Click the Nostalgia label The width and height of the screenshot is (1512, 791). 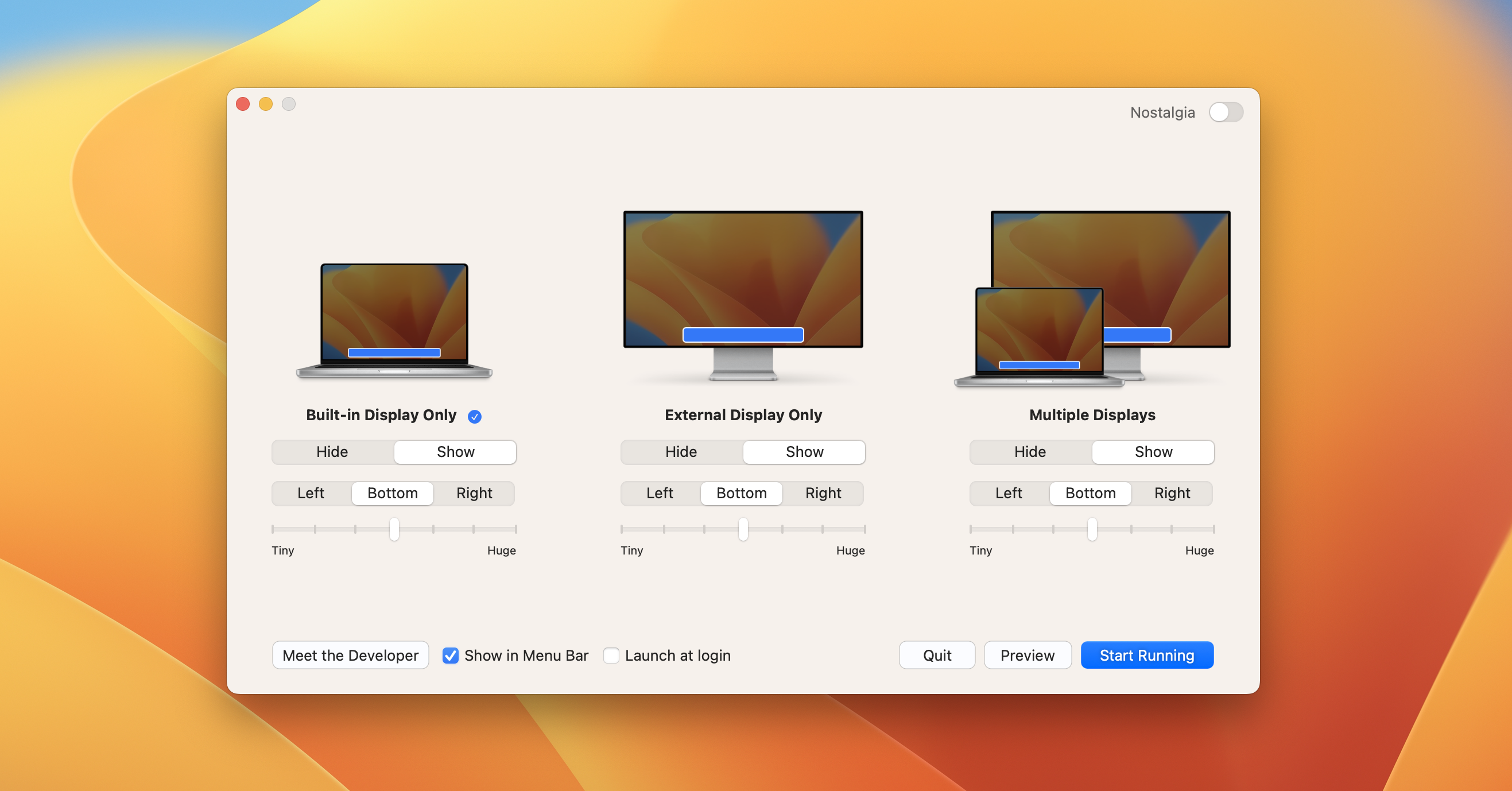pos(1162,112)
